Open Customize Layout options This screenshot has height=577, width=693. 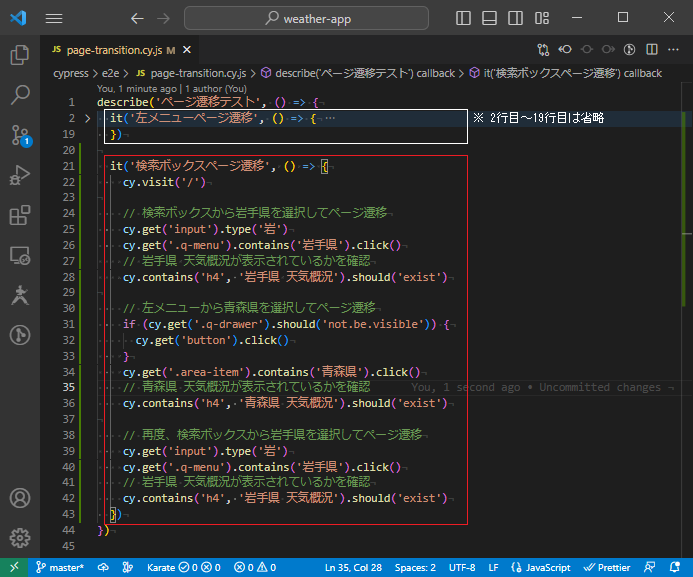click(542, 18)
